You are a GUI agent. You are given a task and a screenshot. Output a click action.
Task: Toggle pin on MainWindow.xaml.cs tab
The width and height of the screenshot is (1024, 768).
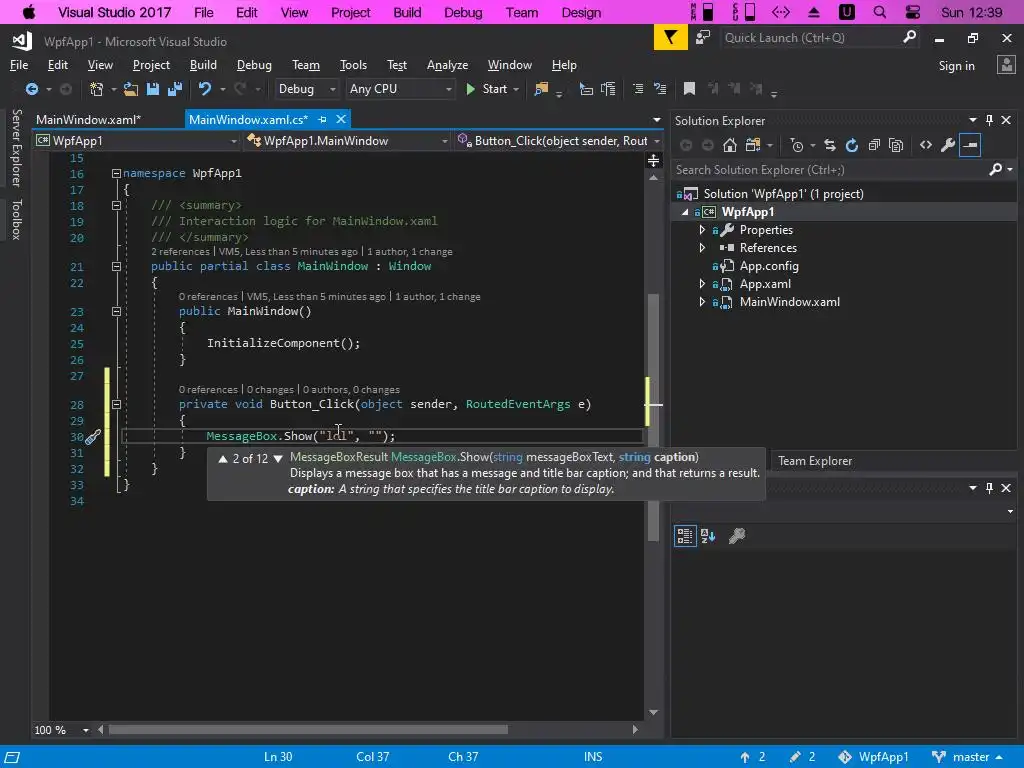coord(322,120)
